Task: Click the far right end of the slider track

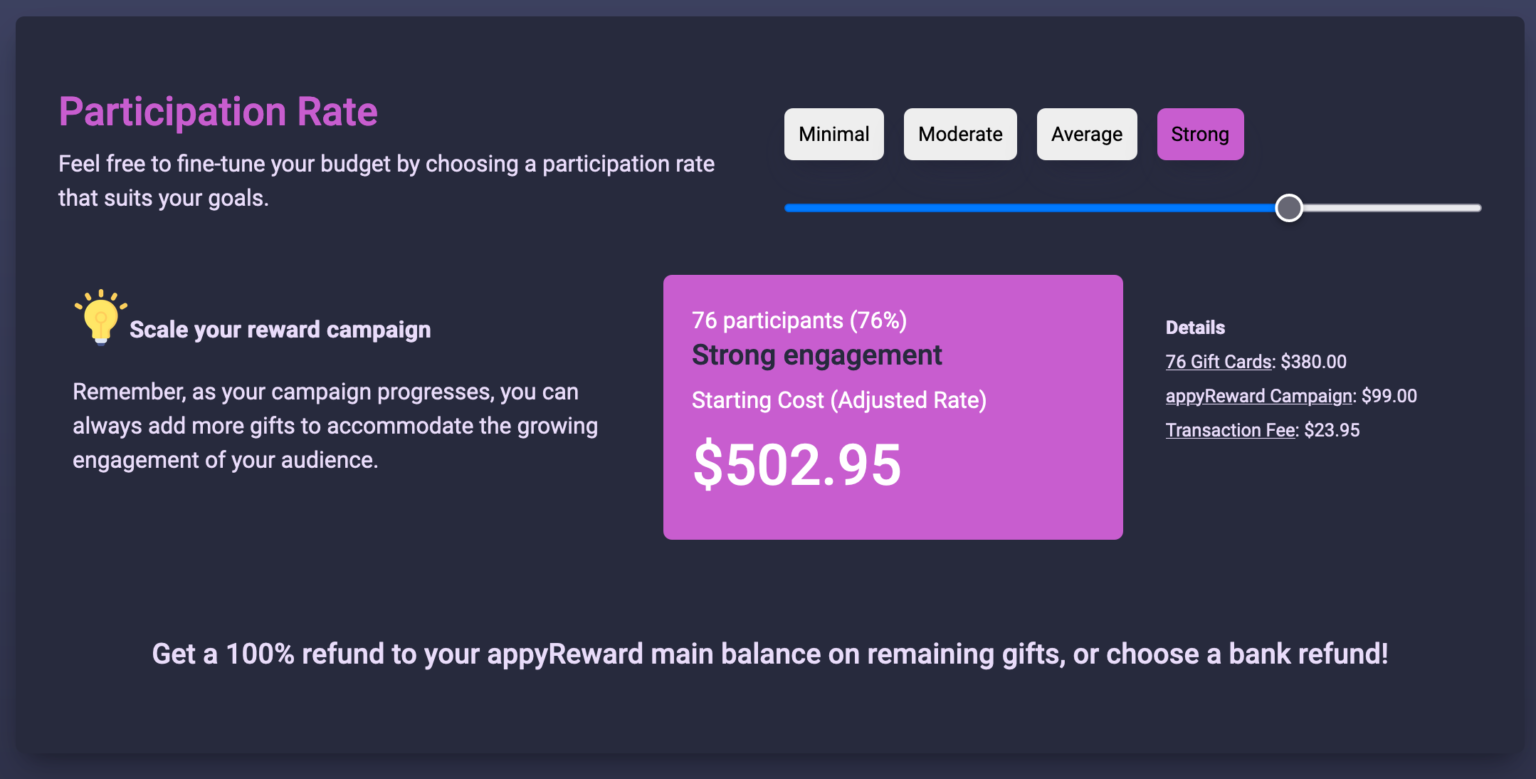Action: click(1475, 207)
